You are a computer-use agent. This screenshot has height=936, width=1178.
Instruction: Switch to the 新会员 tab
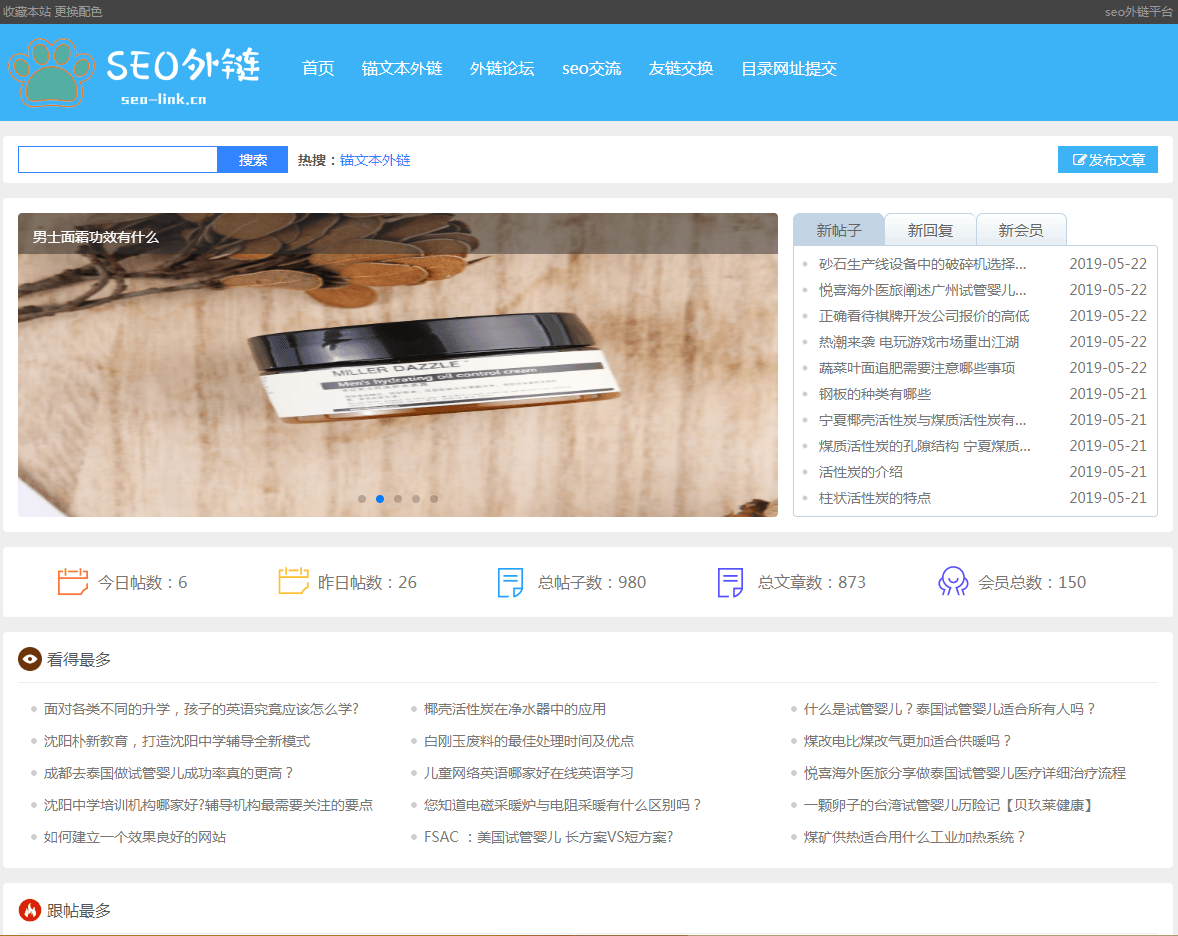(1021, 230)
